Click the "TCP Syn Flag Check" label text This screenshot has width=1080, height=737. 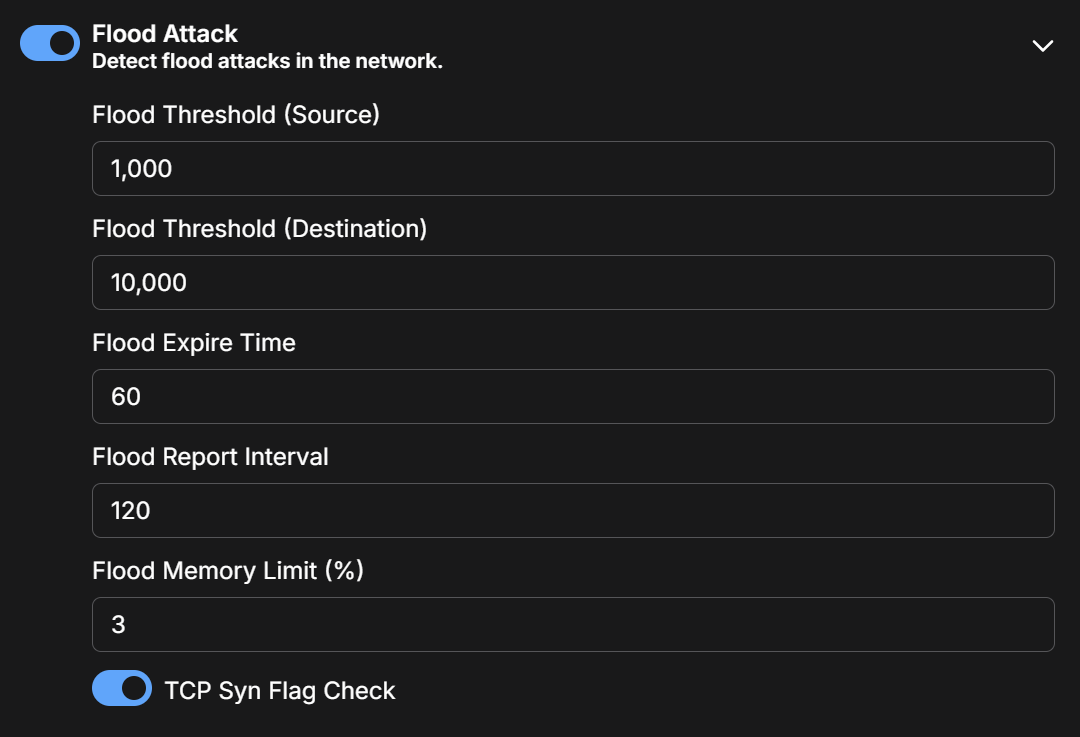[x=280, y=691]
